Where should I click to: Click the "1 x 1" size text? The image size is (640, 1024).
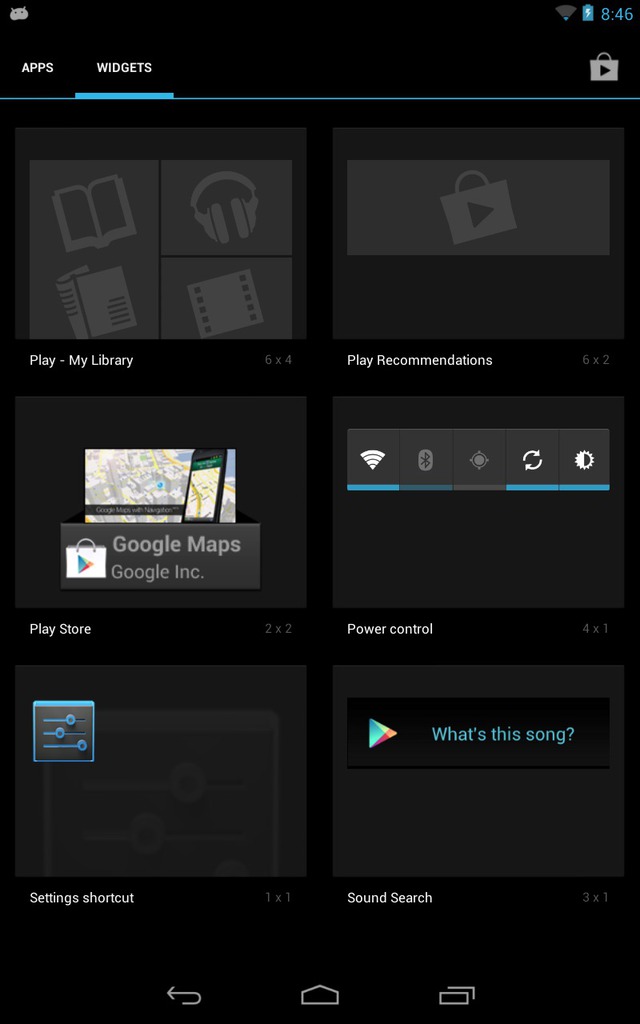point(278,897)
